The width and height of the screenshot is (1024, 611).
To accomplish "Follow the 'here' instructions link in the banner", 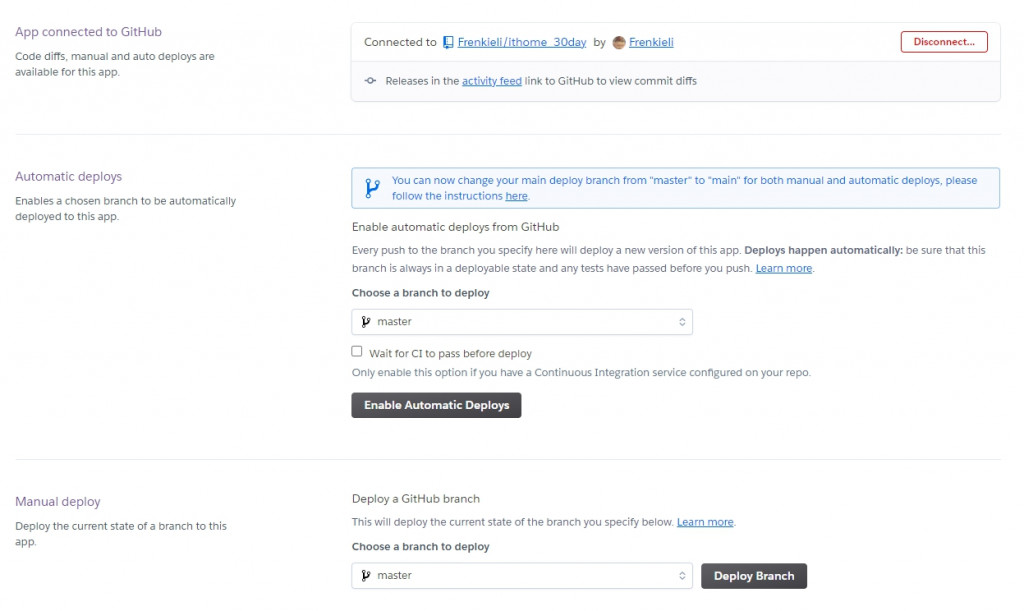I will pyautogui.click(x=516, y=196).
